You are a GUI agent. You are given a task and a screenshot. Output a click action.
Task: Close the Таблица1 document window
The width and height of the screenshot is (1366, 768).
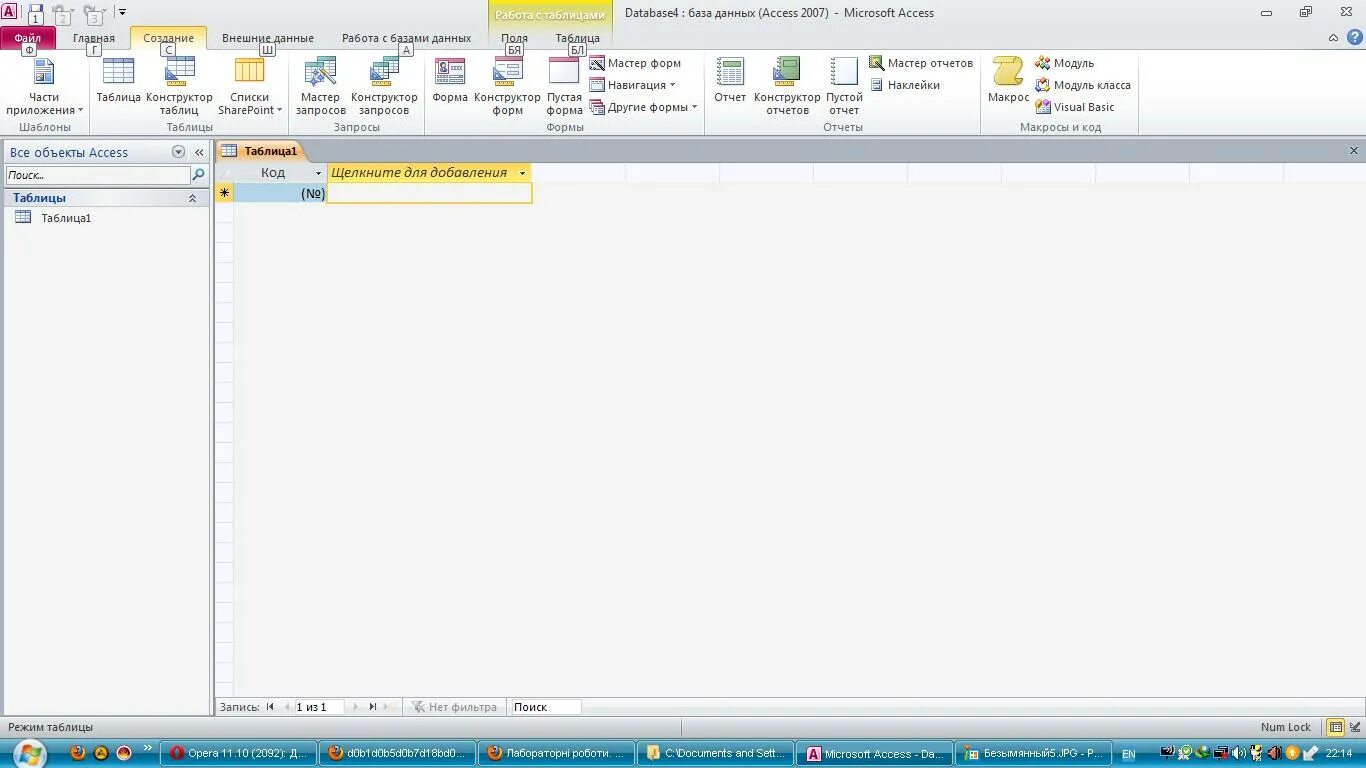(x=1354, y=151)
